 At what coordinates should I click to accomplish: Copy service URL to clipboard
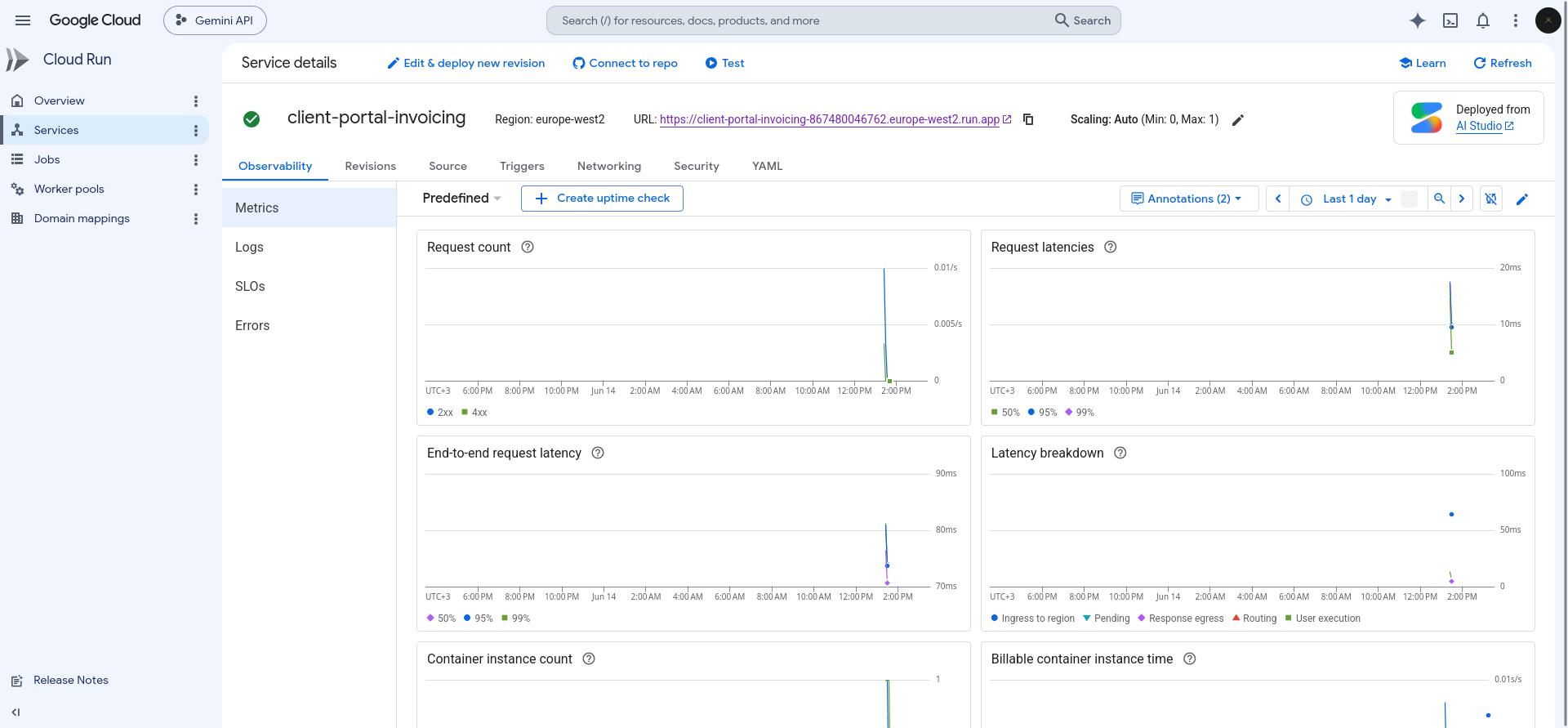point(1028,119)
